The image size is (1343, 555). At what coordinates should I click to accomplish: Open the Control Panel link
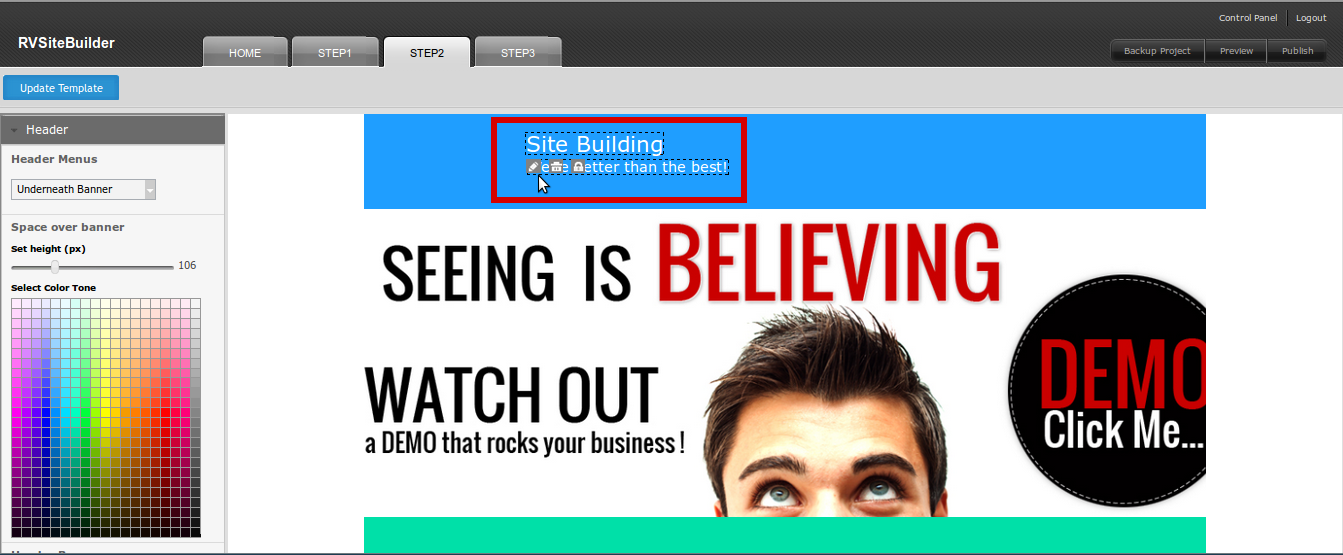[1248, 18]
